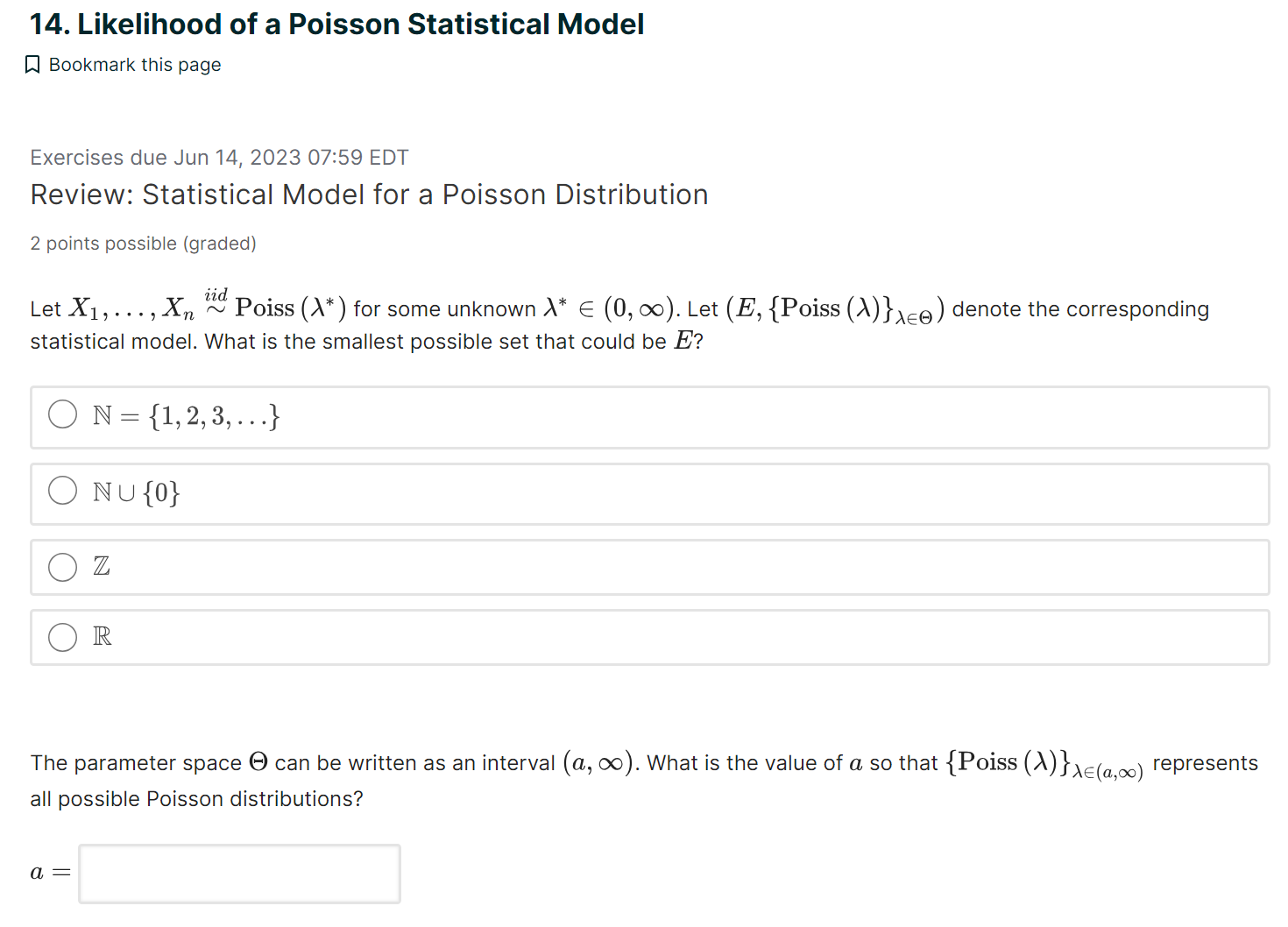This screenshot has height=927, width=1288.
Task: Select the ℝ answer option
Action: pyautogui.click(x=62, y=637)
